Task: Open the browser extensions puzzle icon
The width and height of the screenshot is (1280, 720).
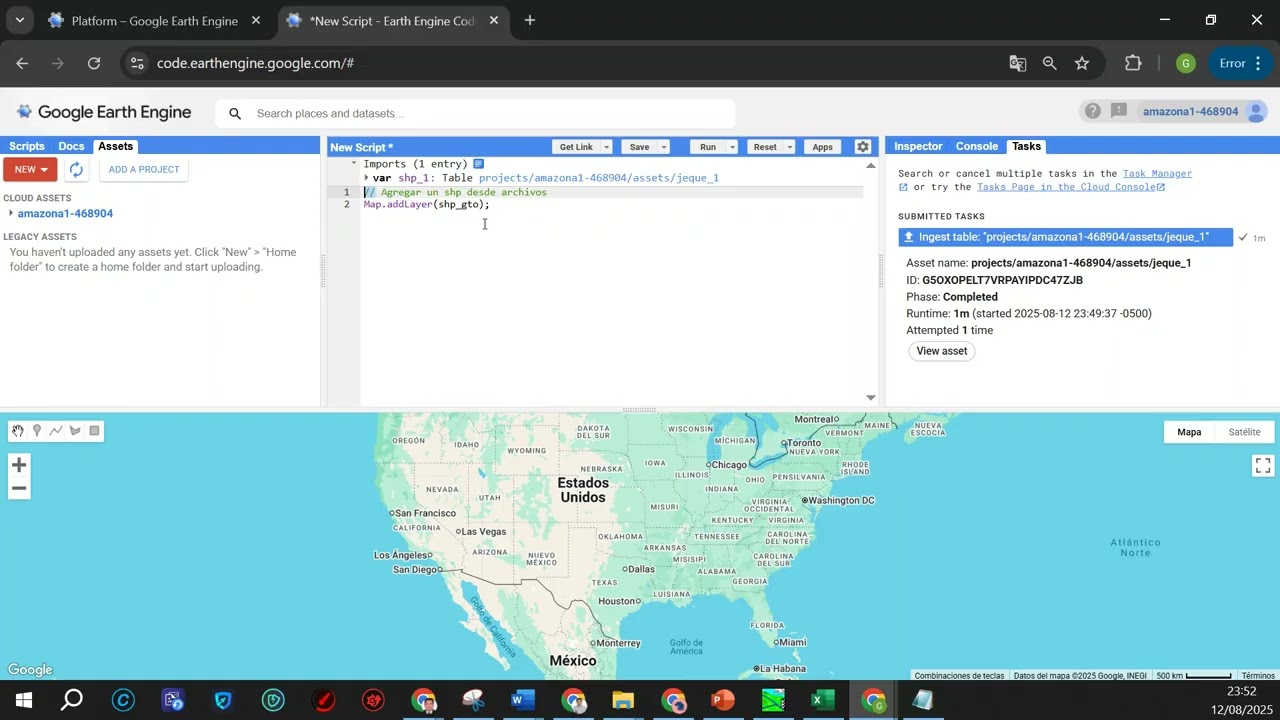Action: (x=1133, y=63)
